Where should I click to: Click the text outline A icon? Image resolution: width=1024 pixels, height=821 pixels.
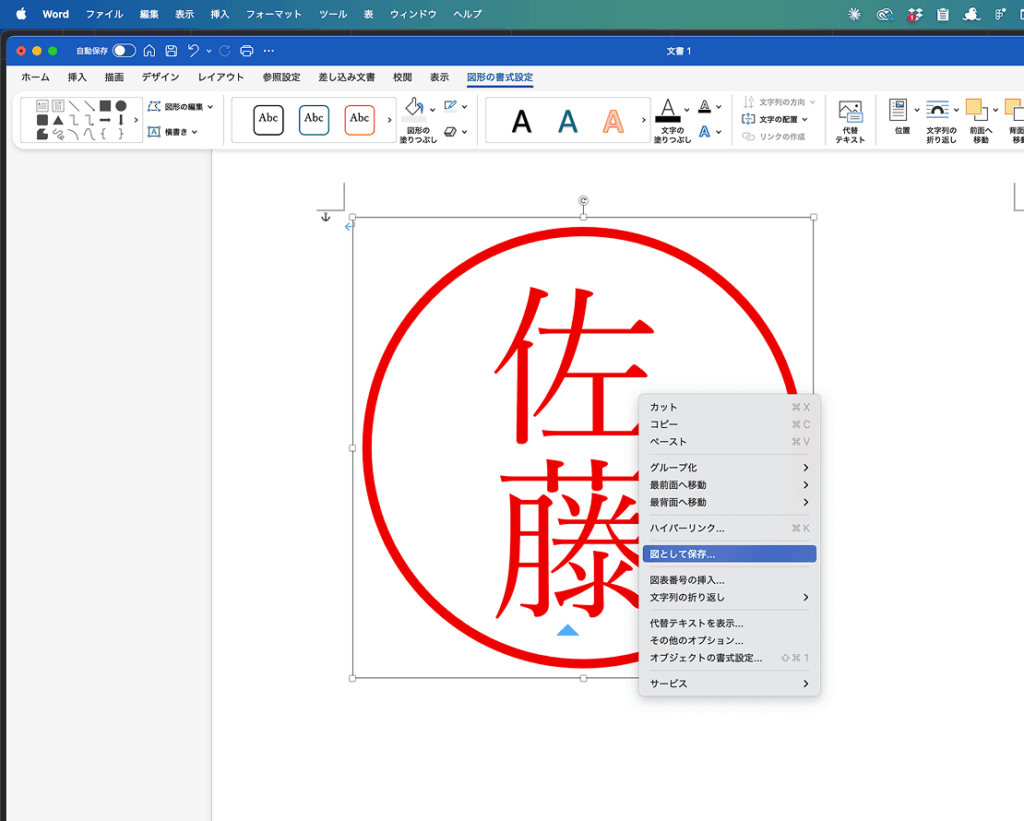coord(705,106)
